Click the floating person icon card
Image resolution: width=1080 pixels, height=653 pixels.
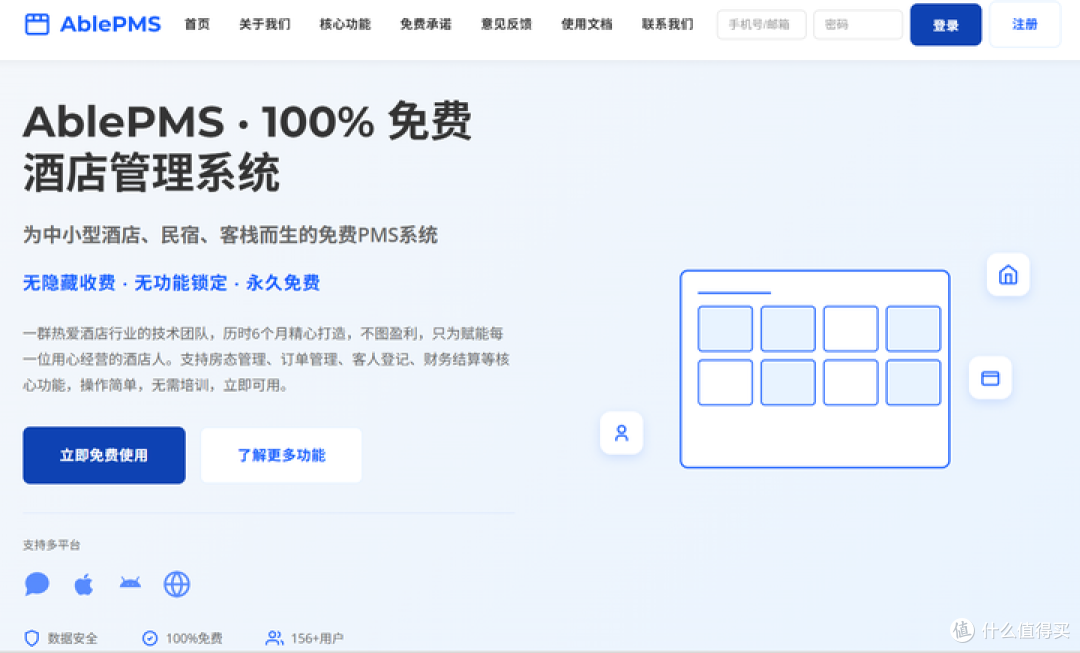point(621,433)
